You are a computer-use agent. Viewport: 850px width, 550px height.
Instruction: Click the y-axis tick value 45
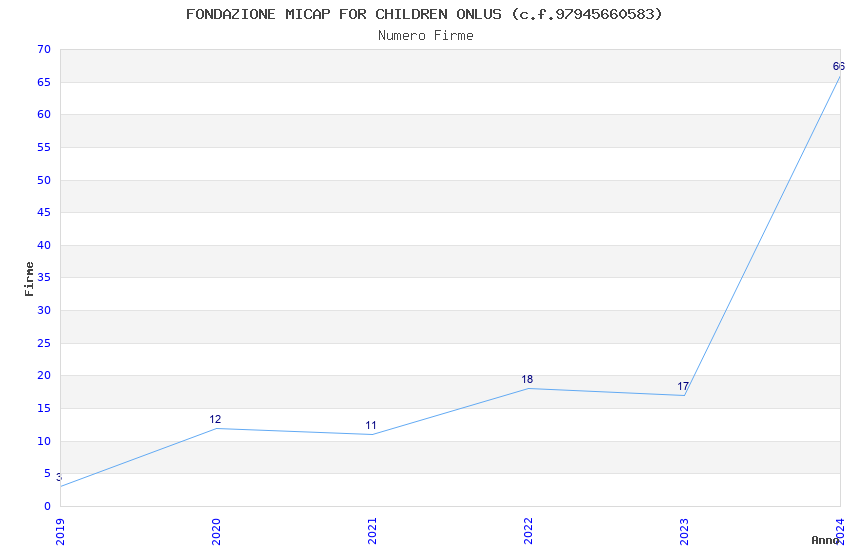44,212
